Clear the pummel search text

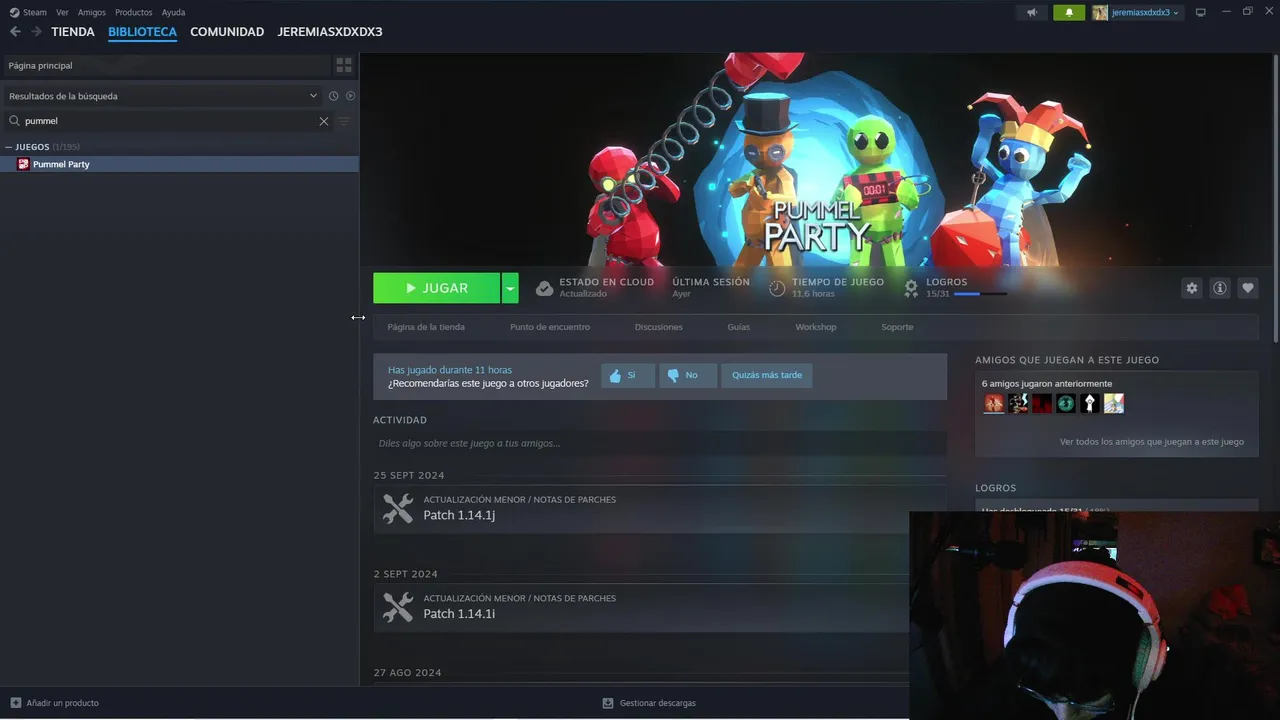click(324, 121)
